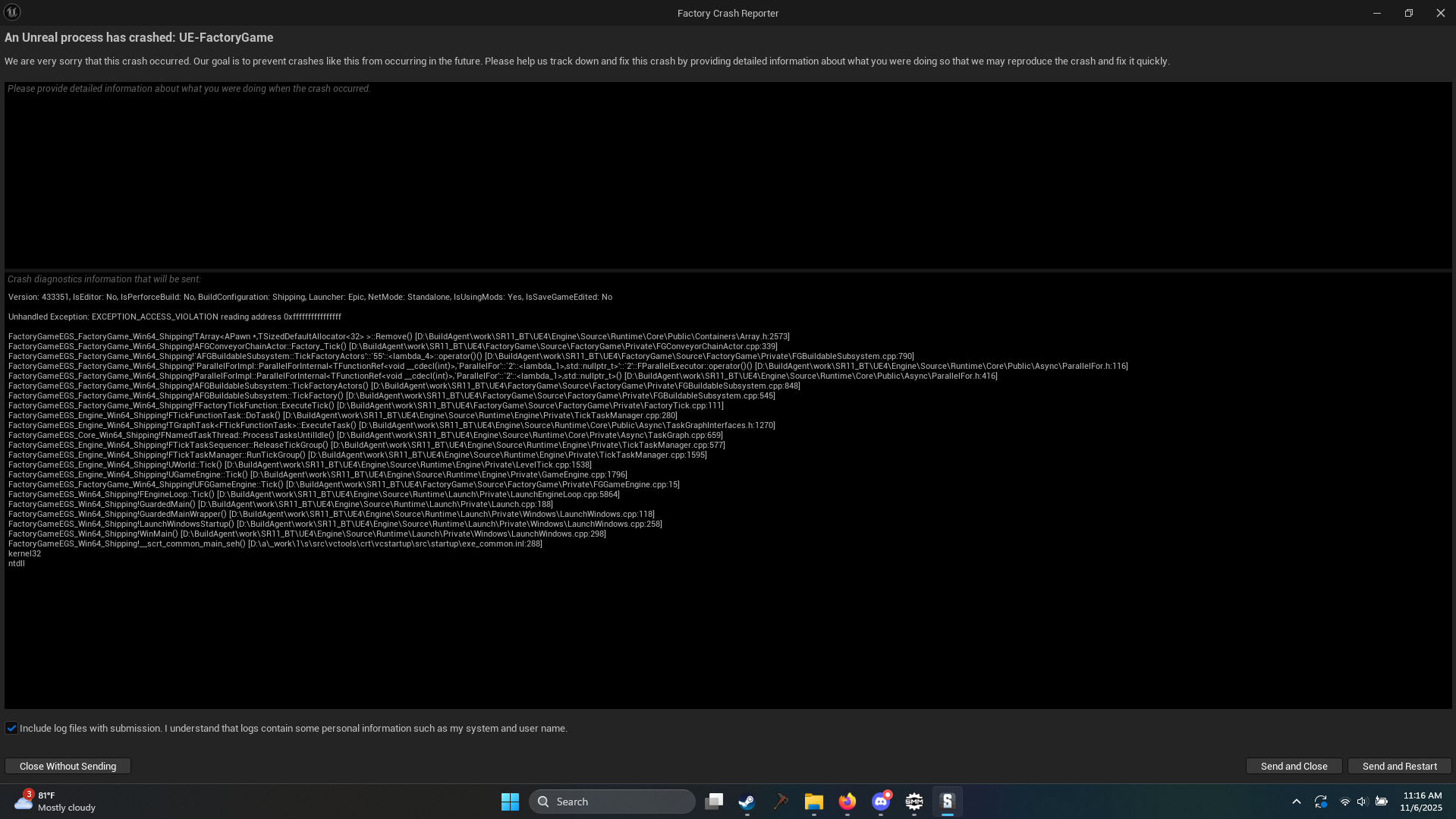Uncheck Include log files with submission

coord(11,728)
